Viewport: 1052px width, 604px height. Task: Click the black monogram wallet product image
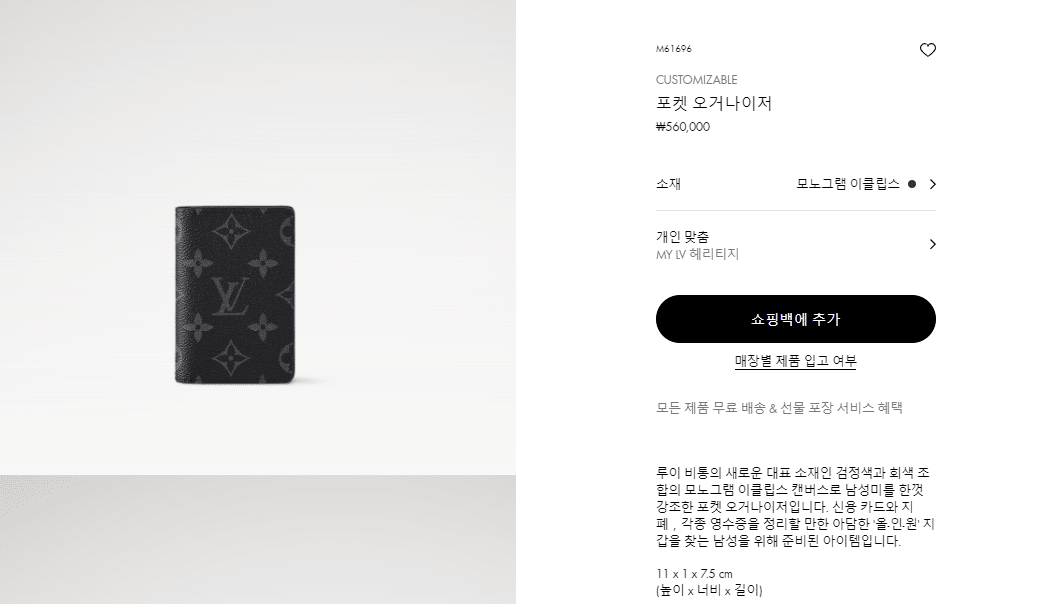click(235, 295)
